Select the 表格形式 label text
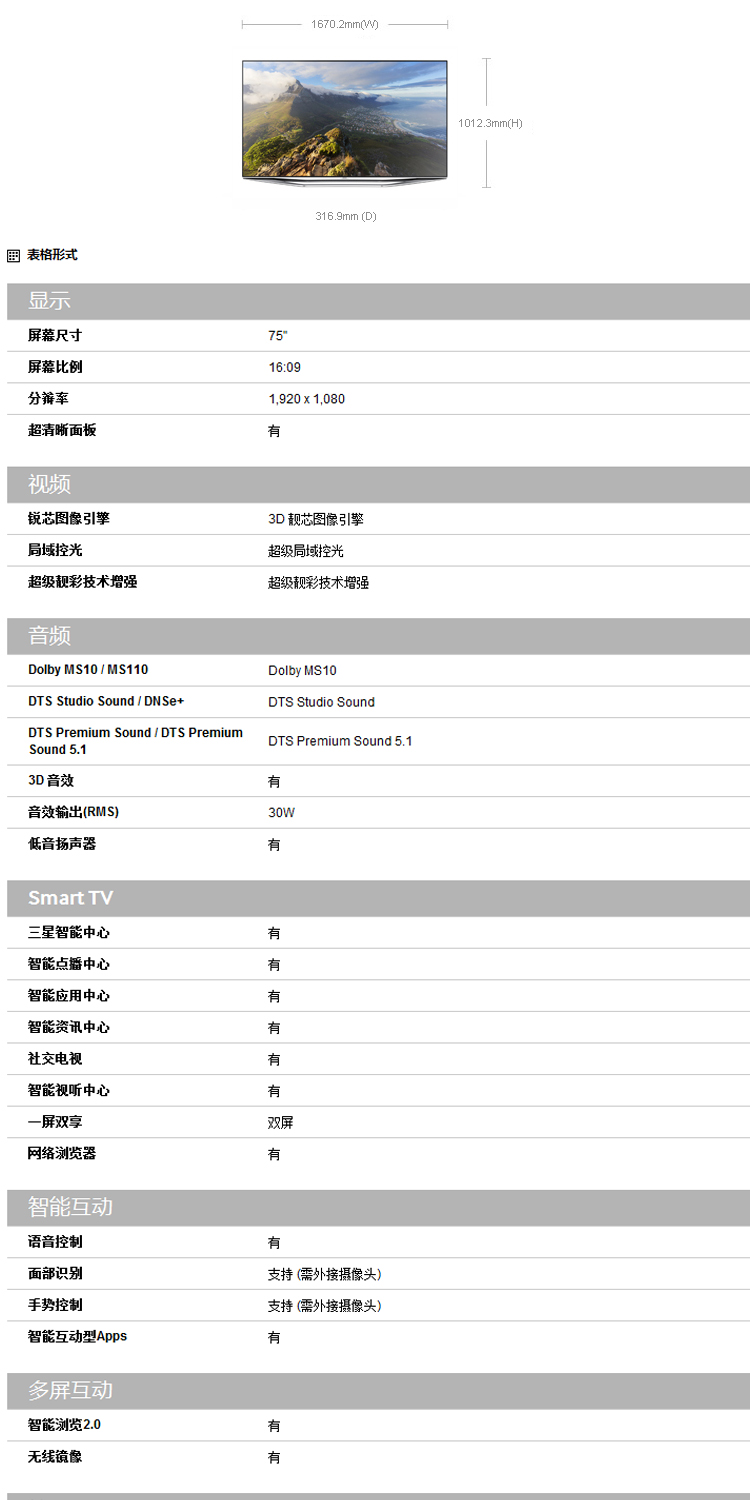750x1500 pixels. point(52,255)
